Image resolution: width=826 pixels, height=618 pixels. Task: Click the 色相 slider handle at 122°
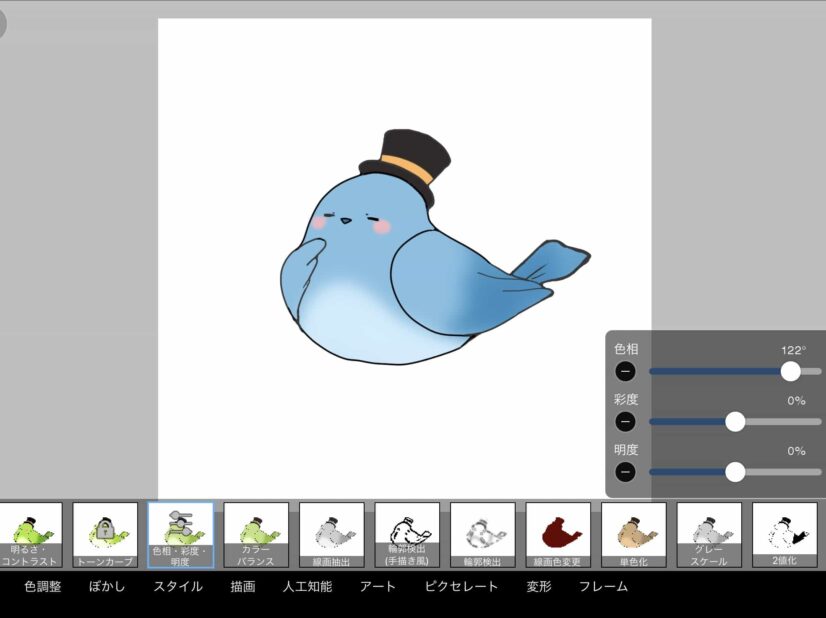click(790, 371)
